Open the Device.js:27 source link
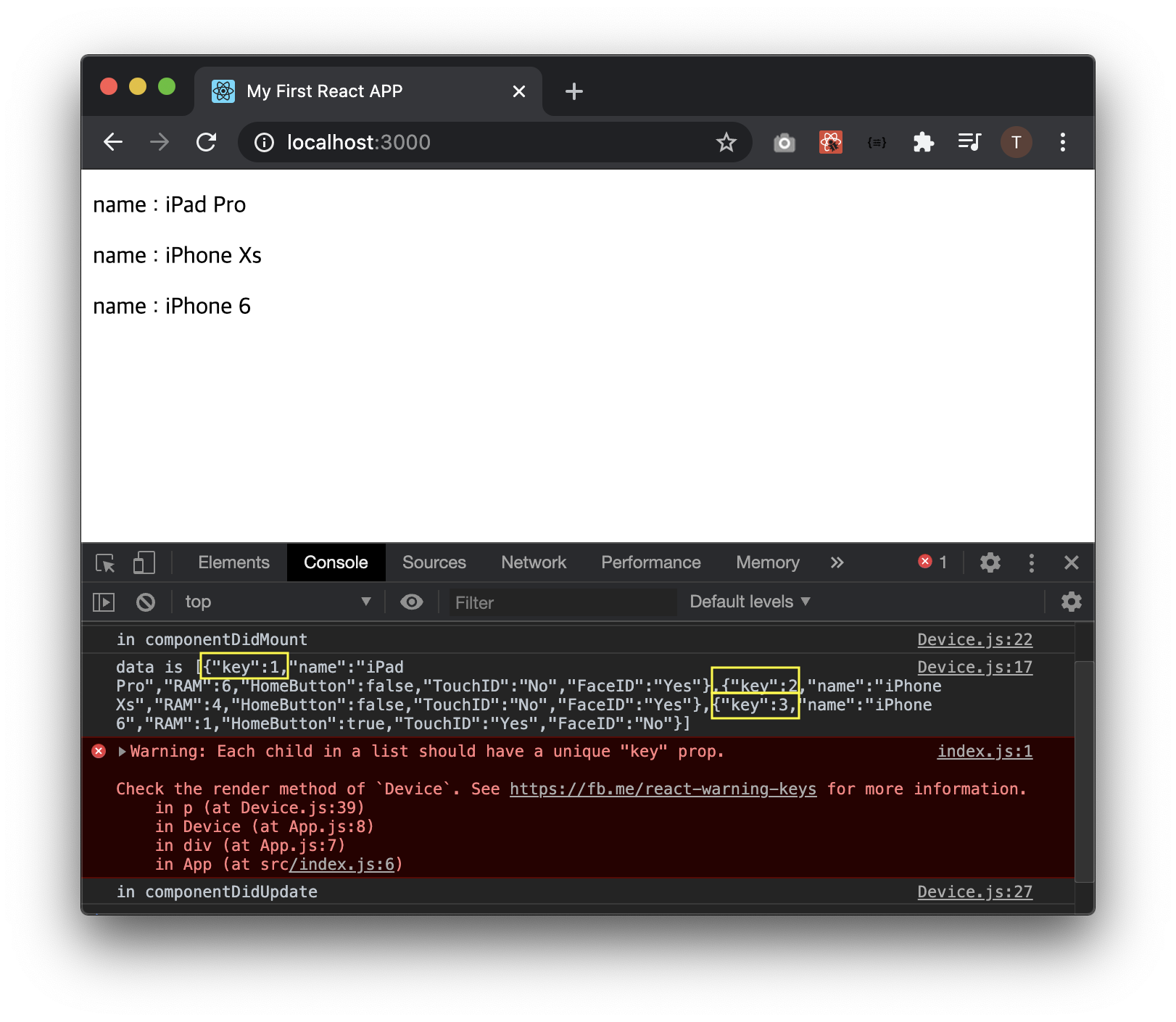Image resolution: width=1176 pixels, height=1022 pixels. pos(974,892)
